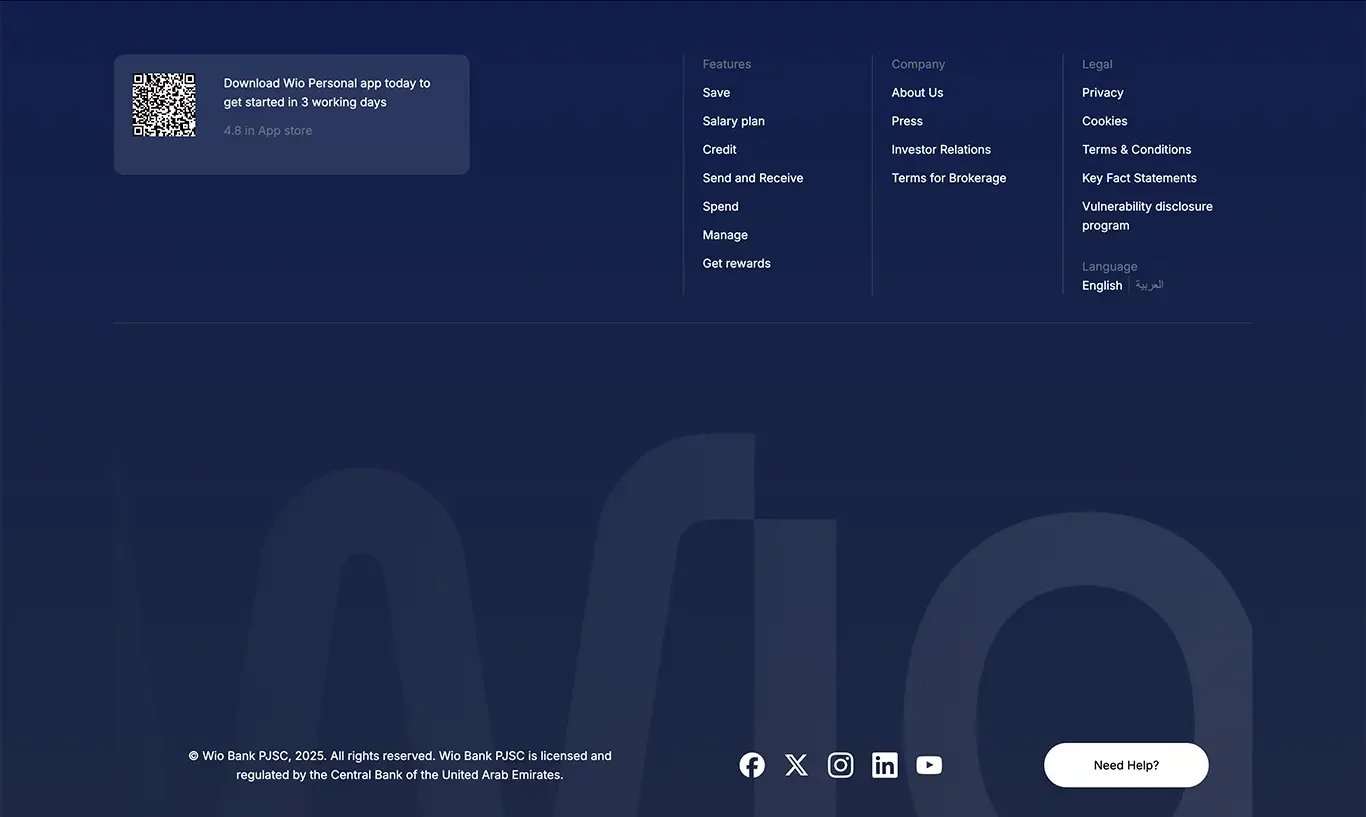This screenshot has width=1366, height=817.
Task: Click the Legal column heading
Action: pos(1097,64)
